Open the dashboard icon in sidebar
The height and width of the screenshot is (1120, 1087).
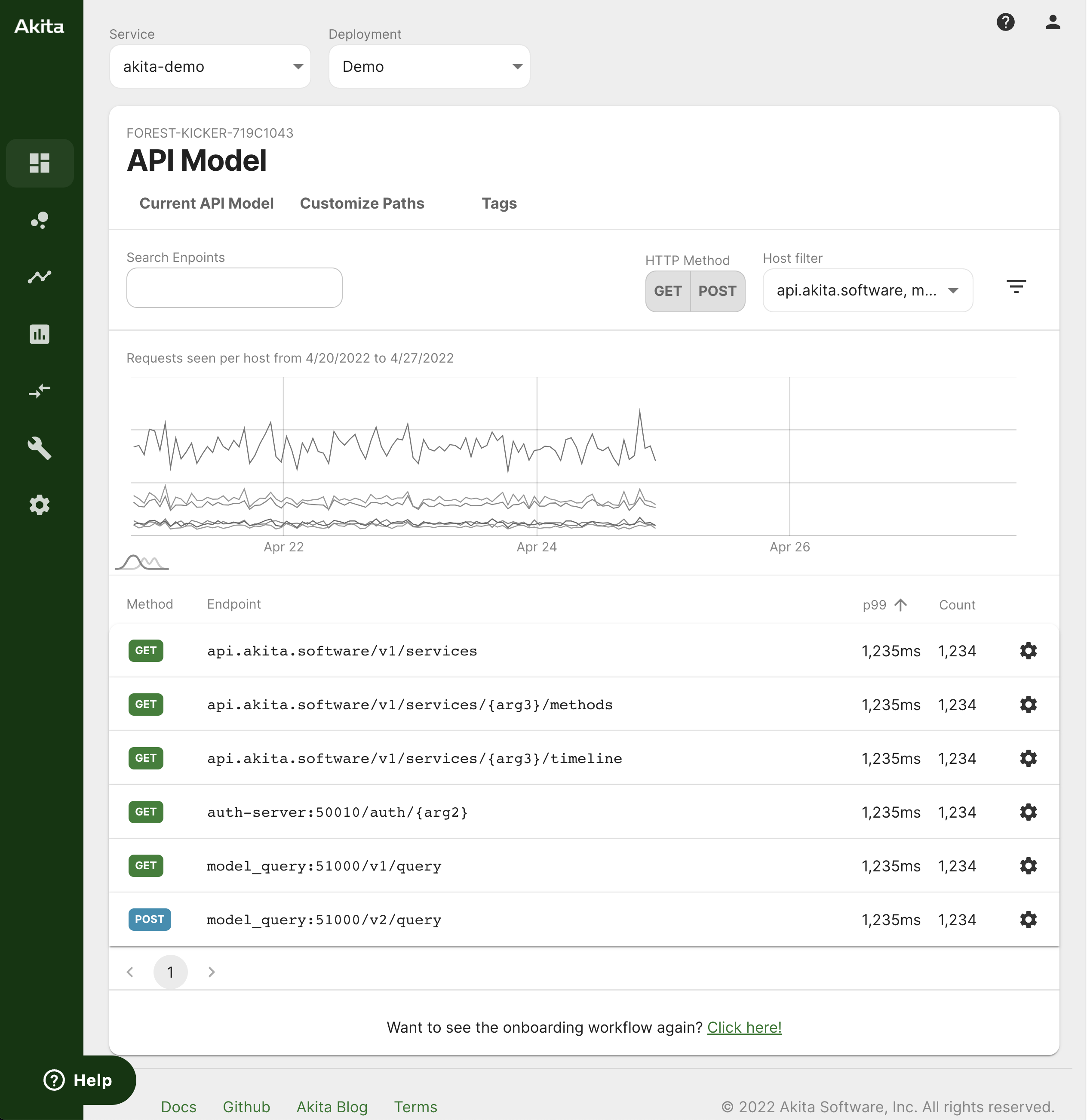coord(40,163)
